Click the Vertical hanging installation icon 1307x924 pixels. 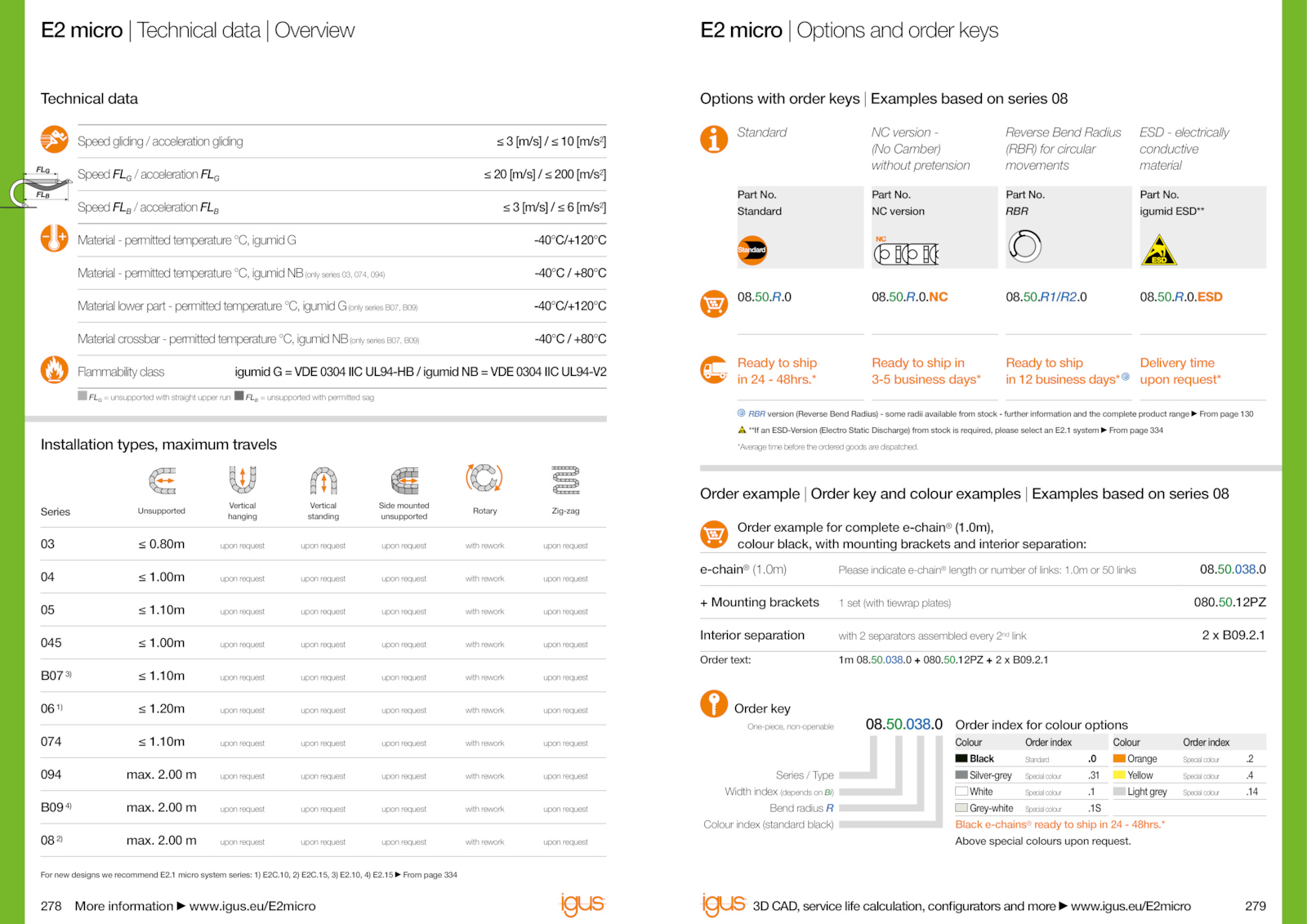(243, 480)
